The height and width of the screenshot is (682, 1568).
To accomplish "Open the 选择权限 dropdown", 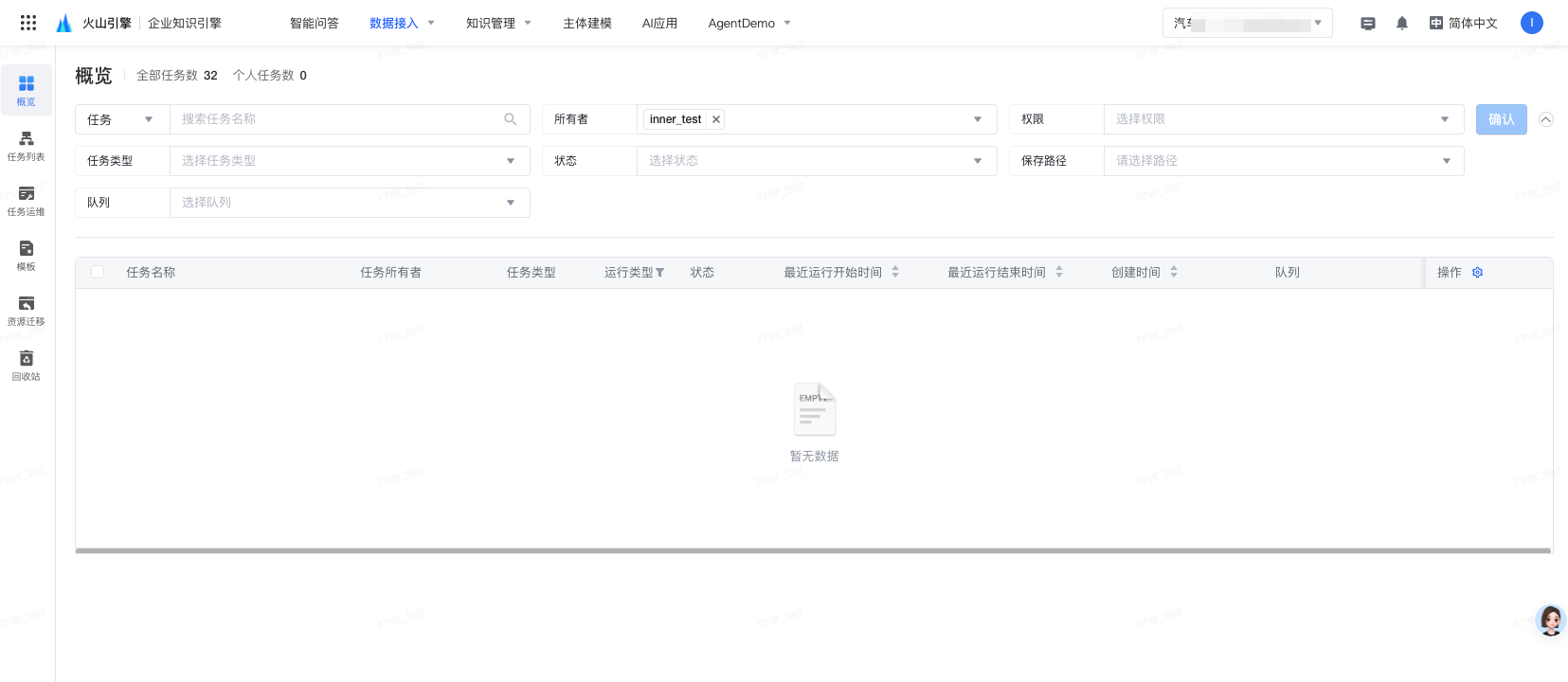I will 1284,119.
